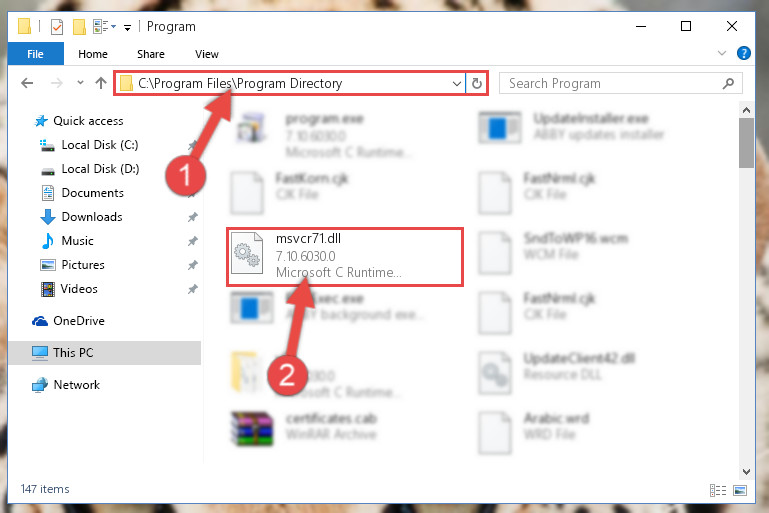
Task: Open Customize Quick Access Toolbar dropdown
Action: click(128, 27)
